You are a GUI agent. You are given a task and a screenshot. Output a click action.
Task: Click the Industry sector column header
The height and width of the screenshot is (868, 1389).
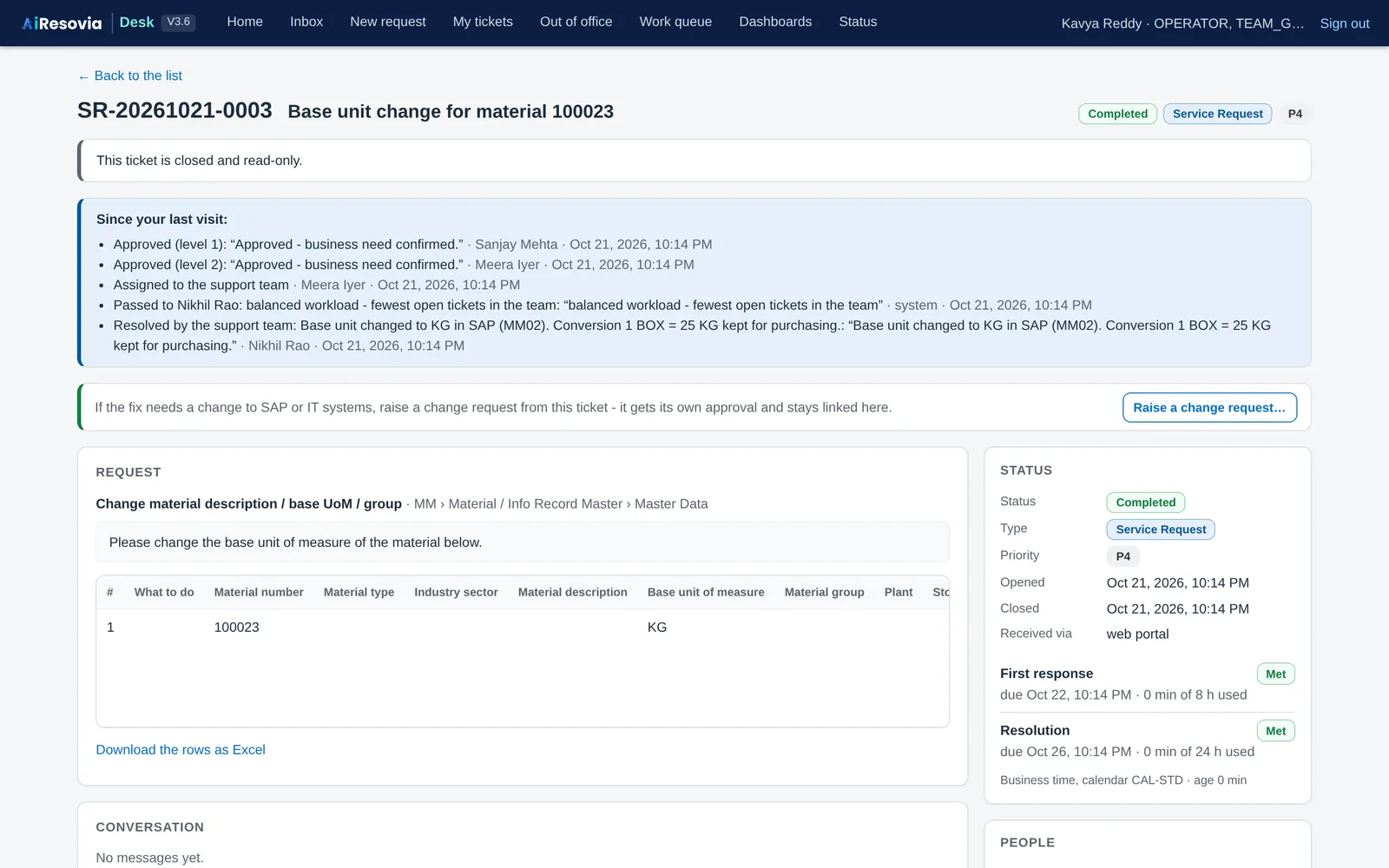tap(456, 592)
